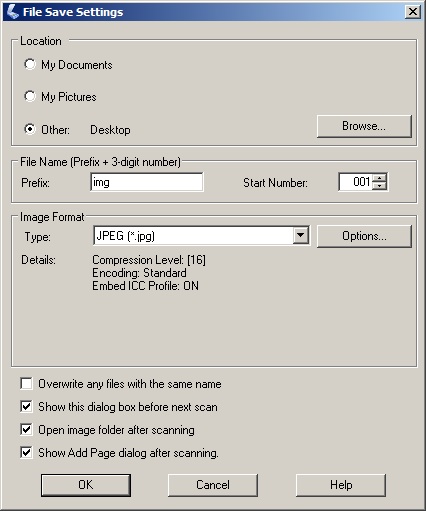The image size is (426, 511).
Task: Uncheck Show this dialog before next scan
Action: tap(26, 407)
